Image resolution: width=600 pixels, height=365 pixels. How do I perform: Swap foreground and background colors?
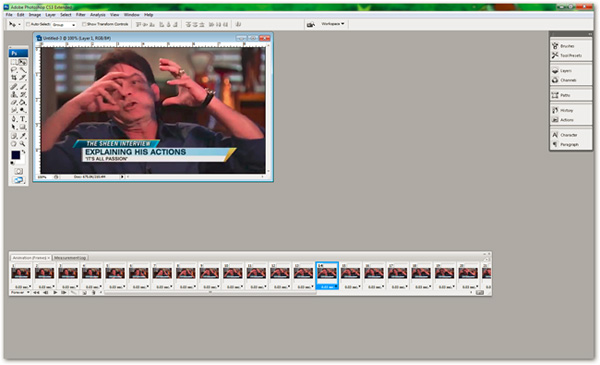point(24,152)
